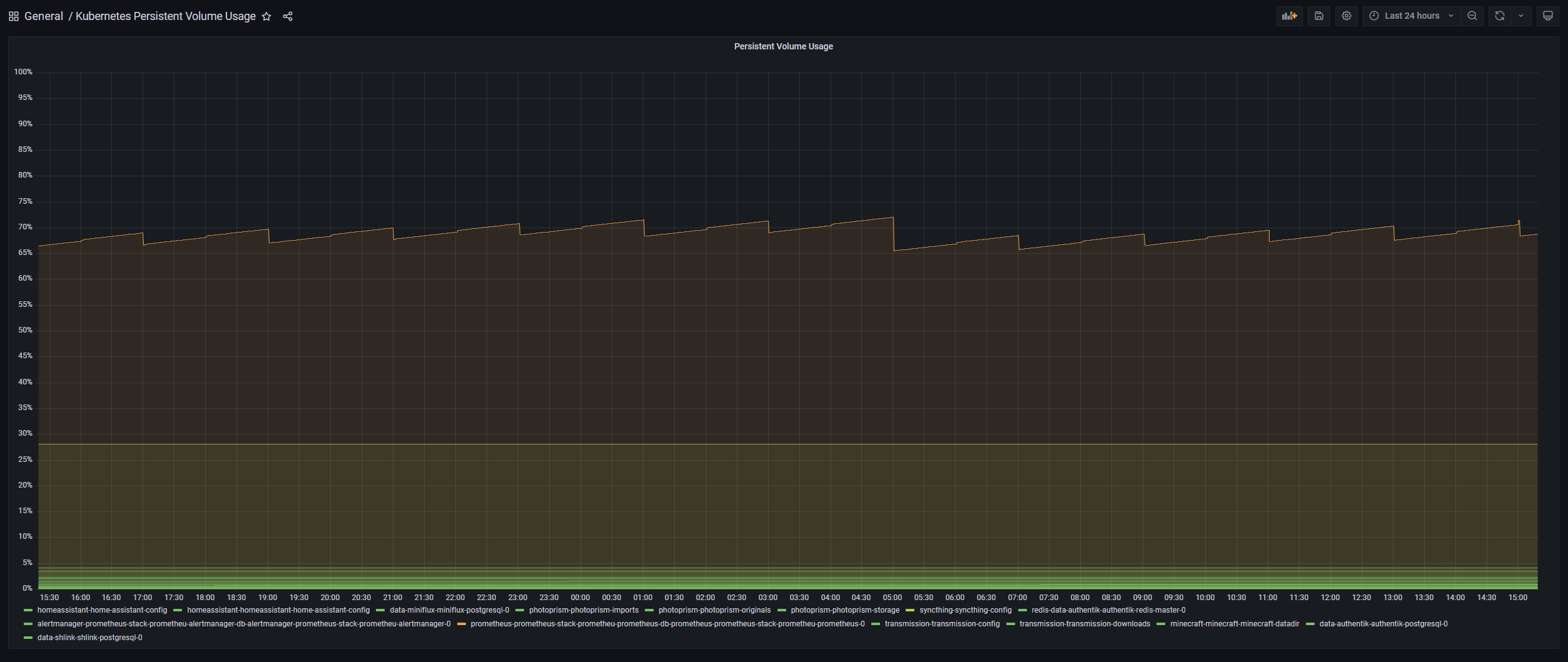The width and height of the screenshot is (1568, 662).
Task: Zoom out the time range
Action: point(1472,16)
